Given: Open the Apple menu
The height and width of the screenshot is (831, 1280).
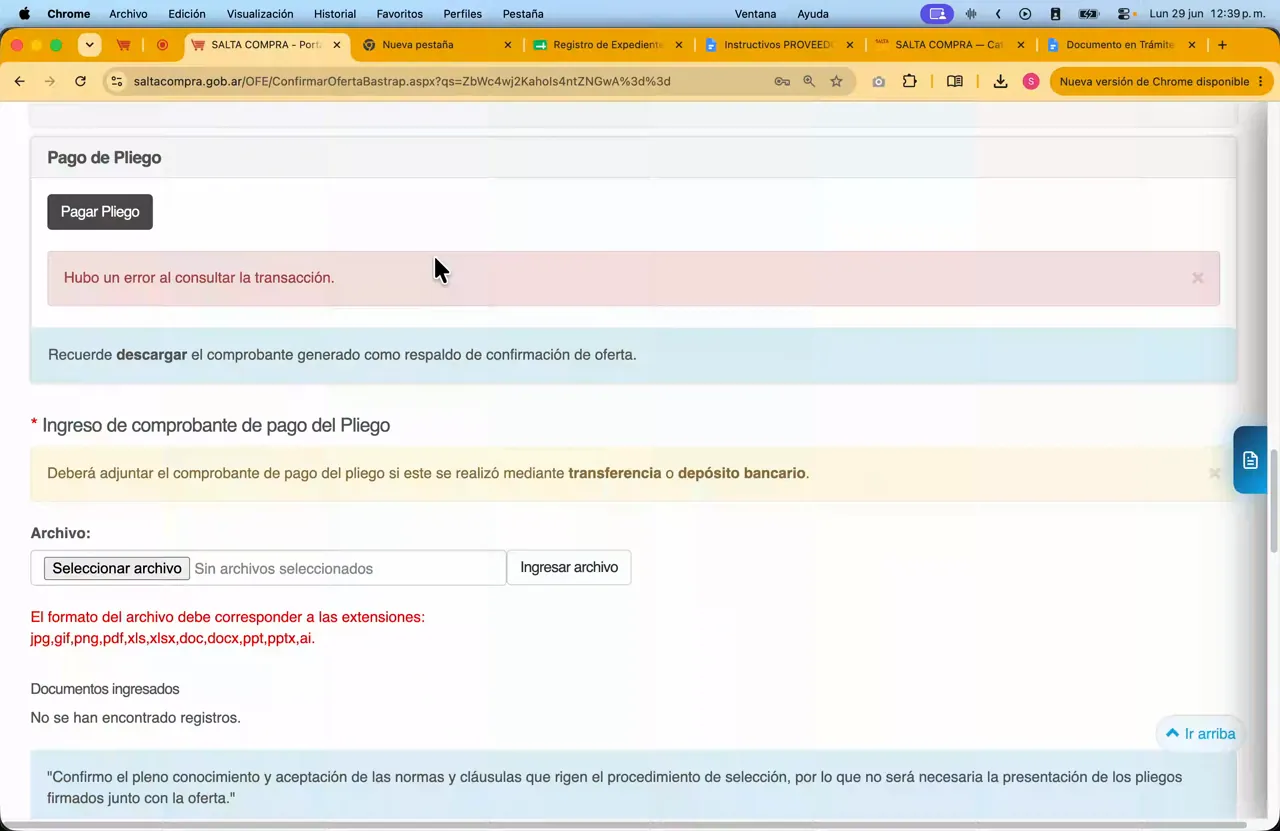Looking at the screenshot, I should (x=24, y=14).
